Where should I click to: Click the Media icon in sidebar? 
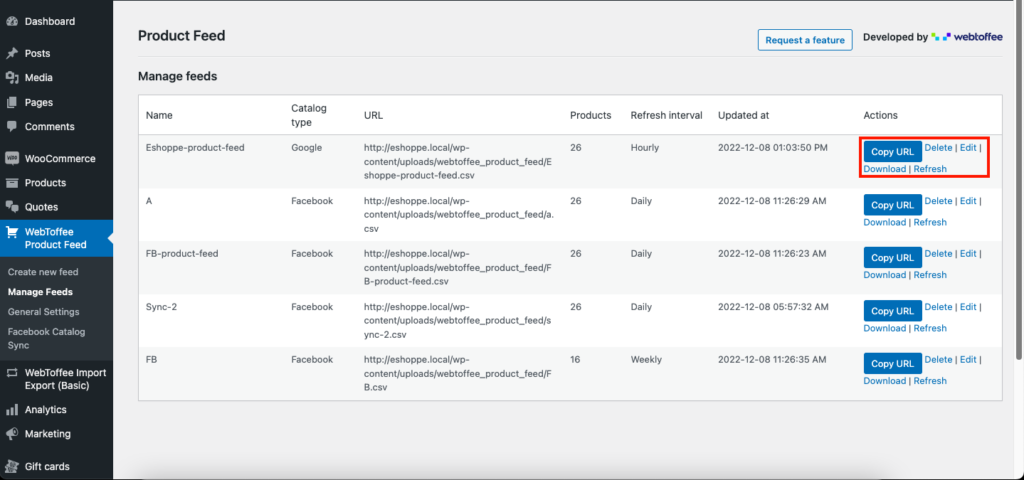pos(11,78)
